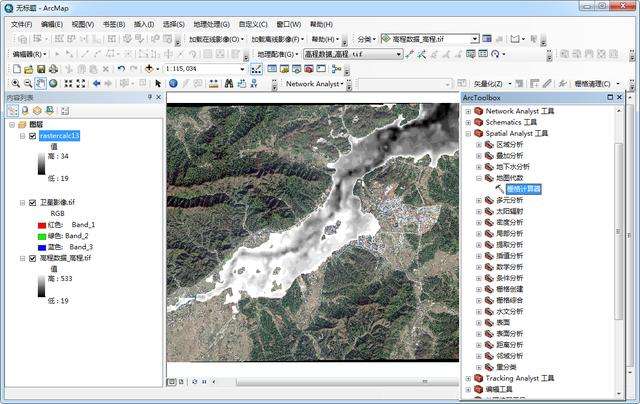This screenshot has width=640, height=404.
Task: Collapse the Spatial Analyst 工具 toolbox
Action: [468, 133]
